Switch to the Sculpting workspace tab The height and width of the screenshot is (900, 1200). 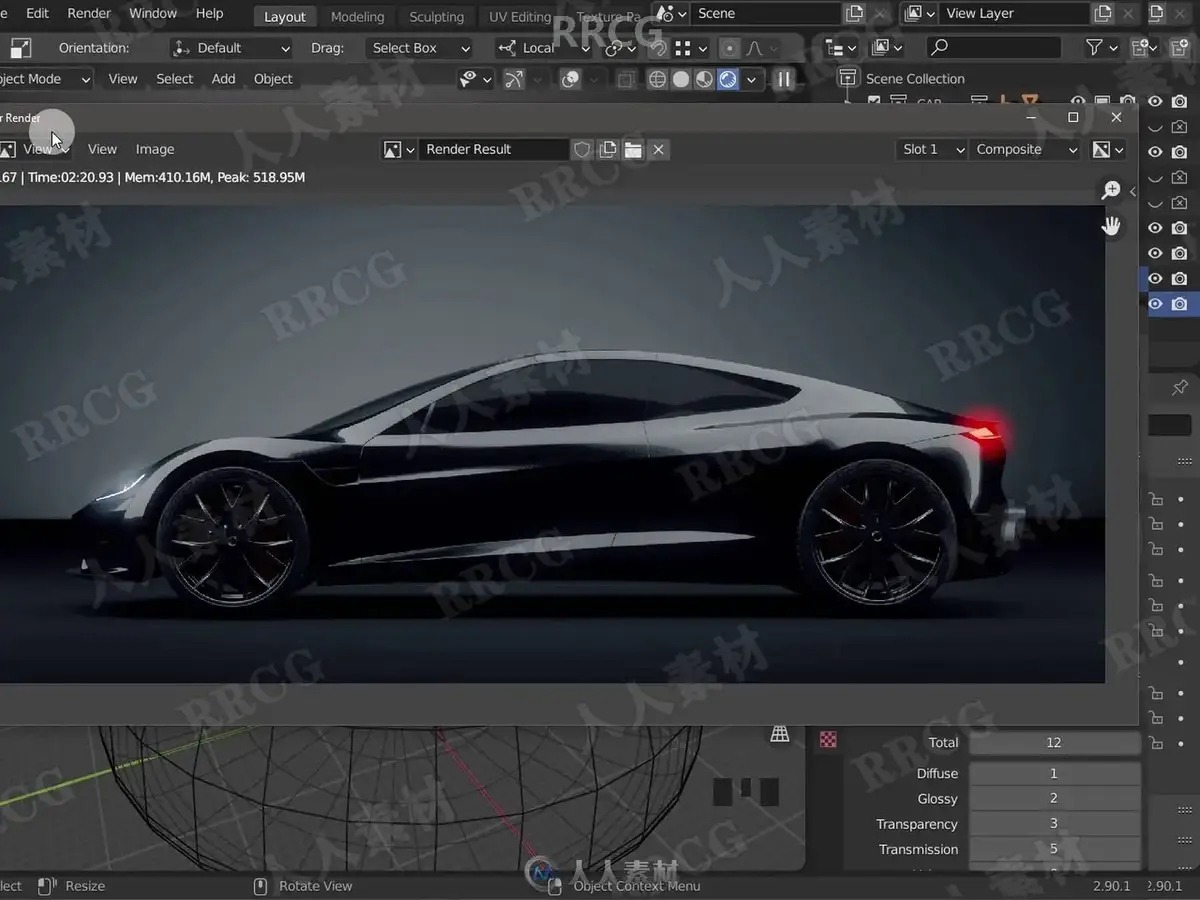point(436,16)
